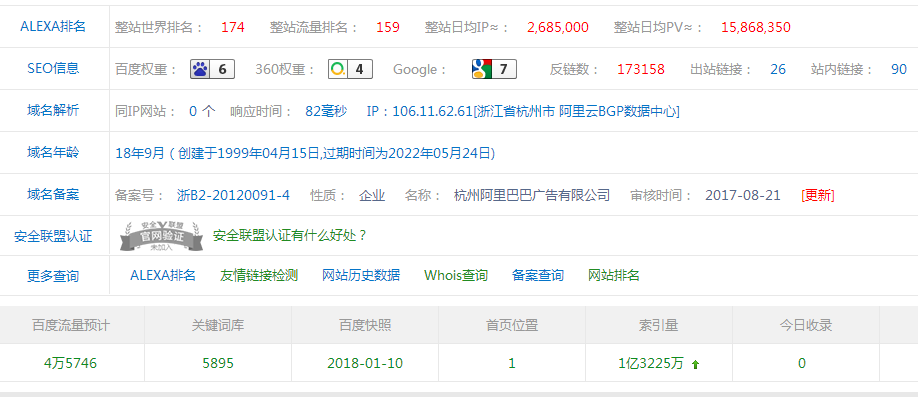918x397 pixels.
Task: Open 安全联盟认证有什么好处？ link
Action: (x=290, y=235)
